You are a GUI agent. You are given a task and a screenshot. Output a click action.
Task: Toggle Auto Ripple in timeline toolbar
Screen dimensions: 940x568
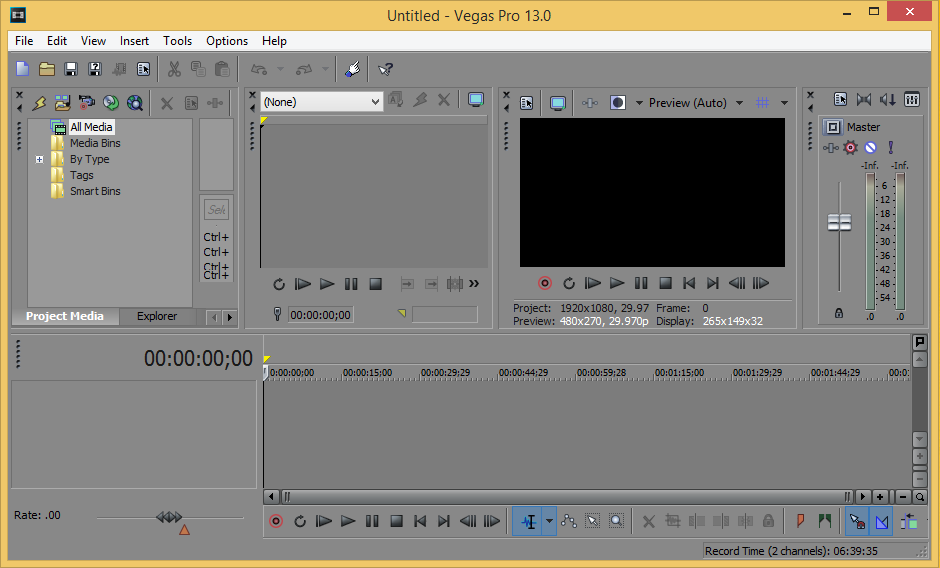click(909, 521)
